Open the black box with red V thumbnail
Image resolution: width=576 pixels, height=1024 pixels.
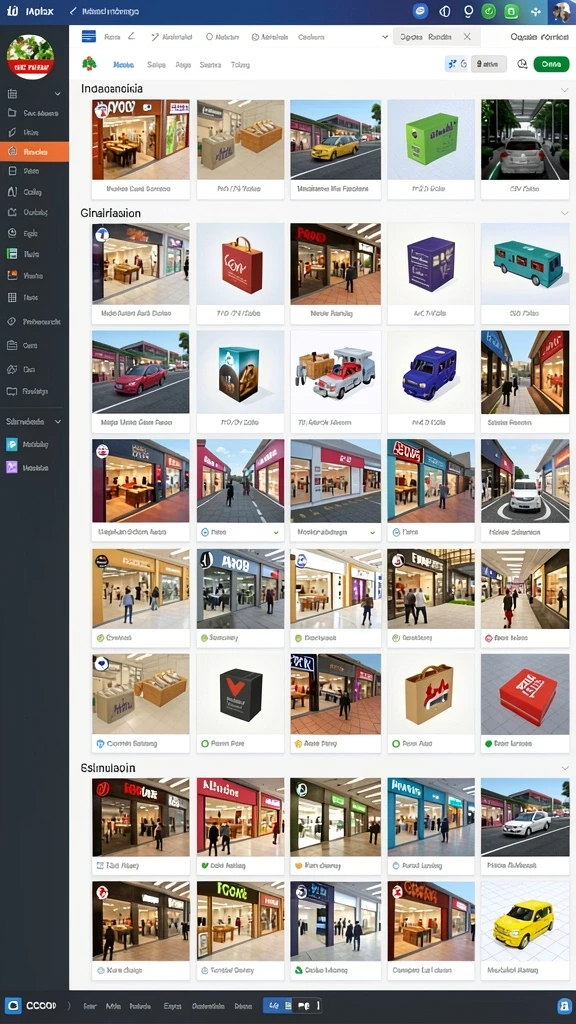(x=240, y=694)
